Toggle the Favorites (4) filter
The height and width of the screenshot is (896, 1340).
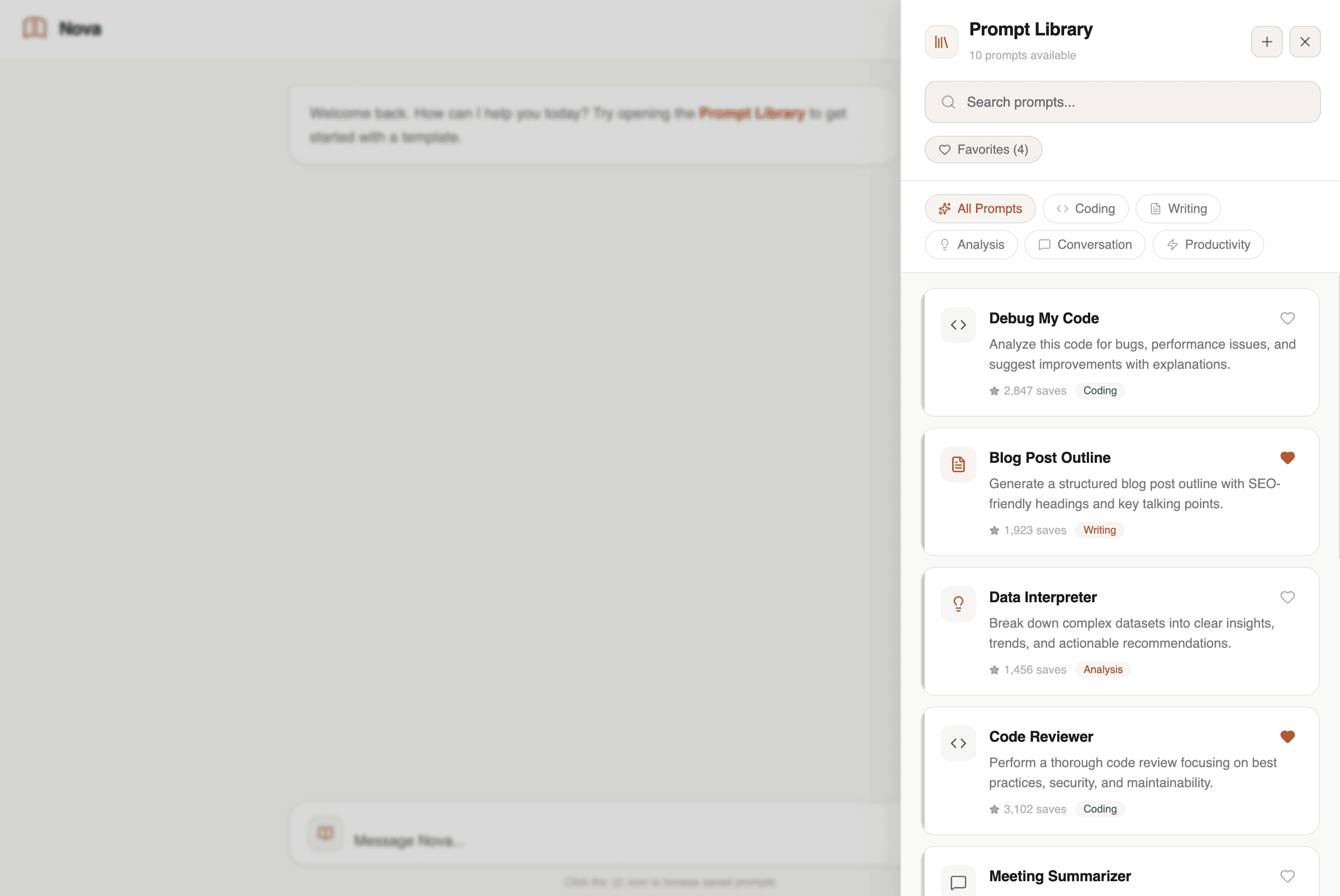tap(983, 150)
